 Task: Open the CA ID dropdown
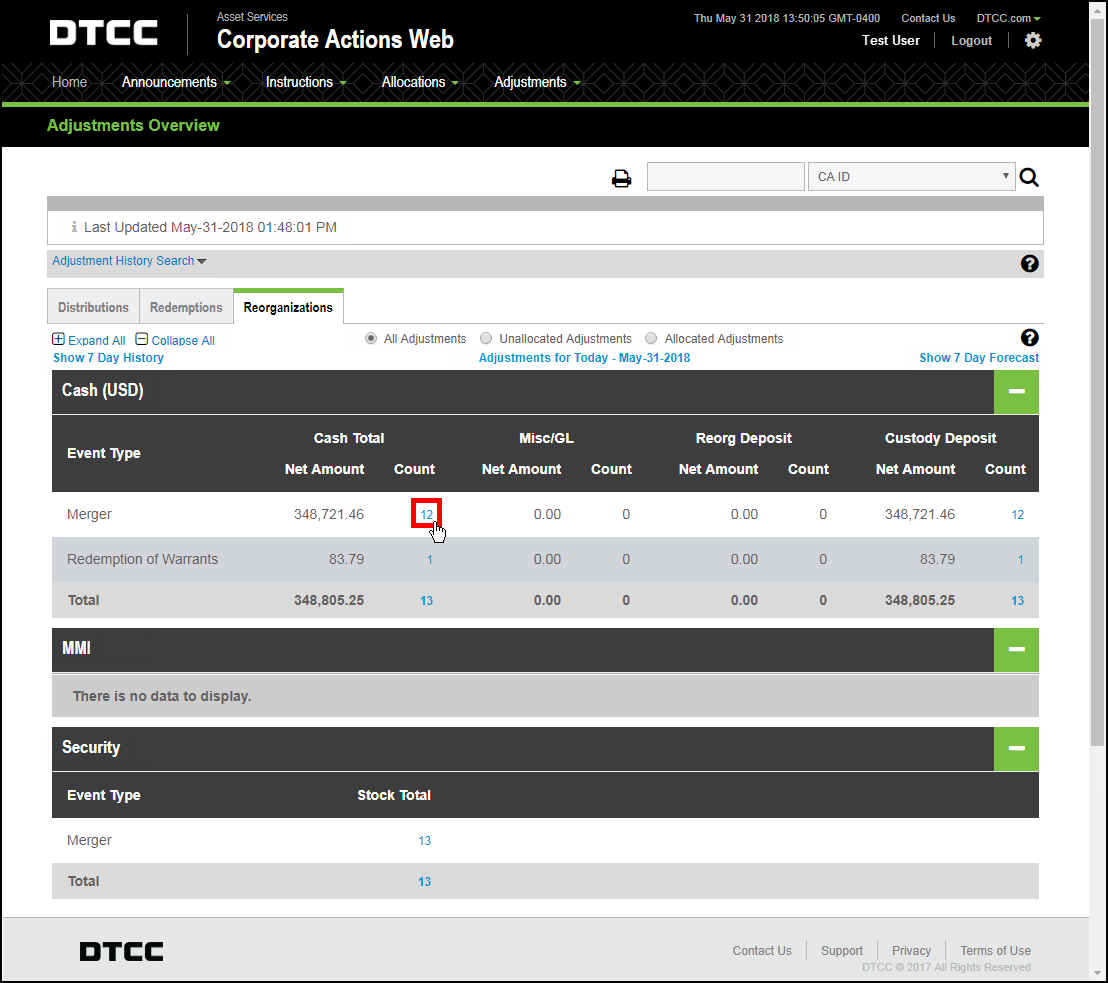pos(910,177)
